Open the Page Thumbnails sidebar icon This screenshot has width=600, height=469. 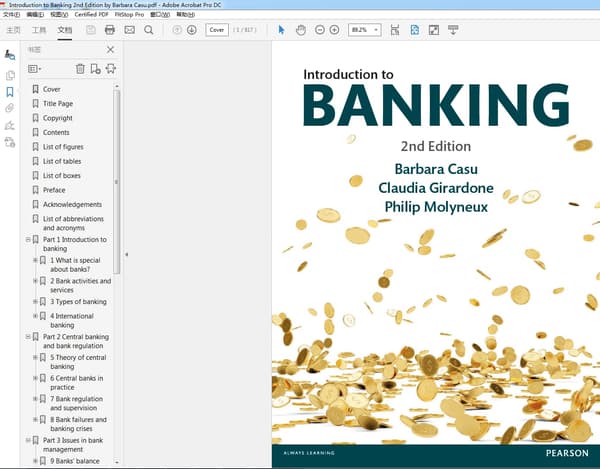(10, 75)
